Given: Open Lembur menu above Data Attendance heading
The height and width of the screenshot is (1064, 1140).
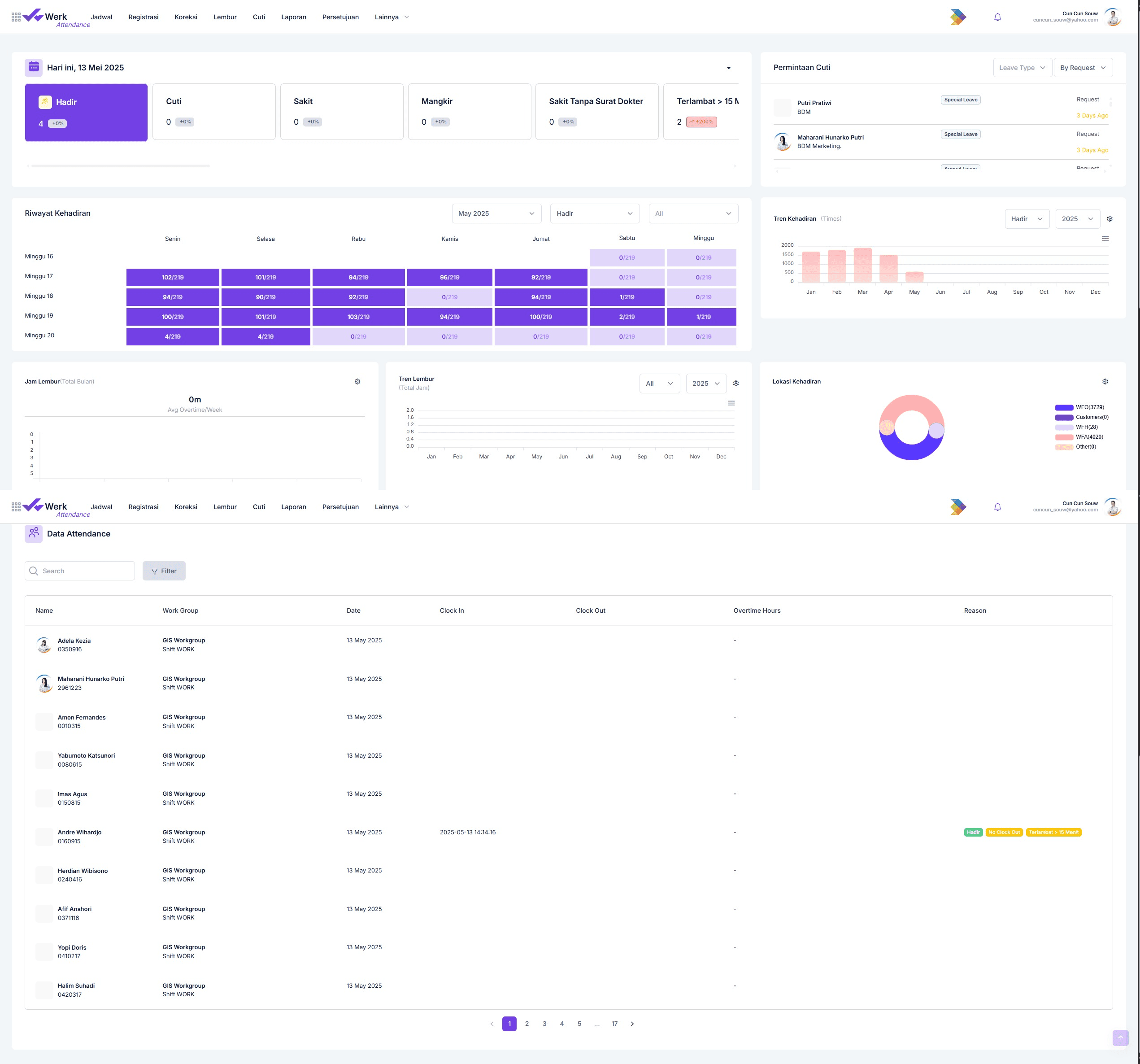Looking at the screenshot, I should tap(225, 507).
